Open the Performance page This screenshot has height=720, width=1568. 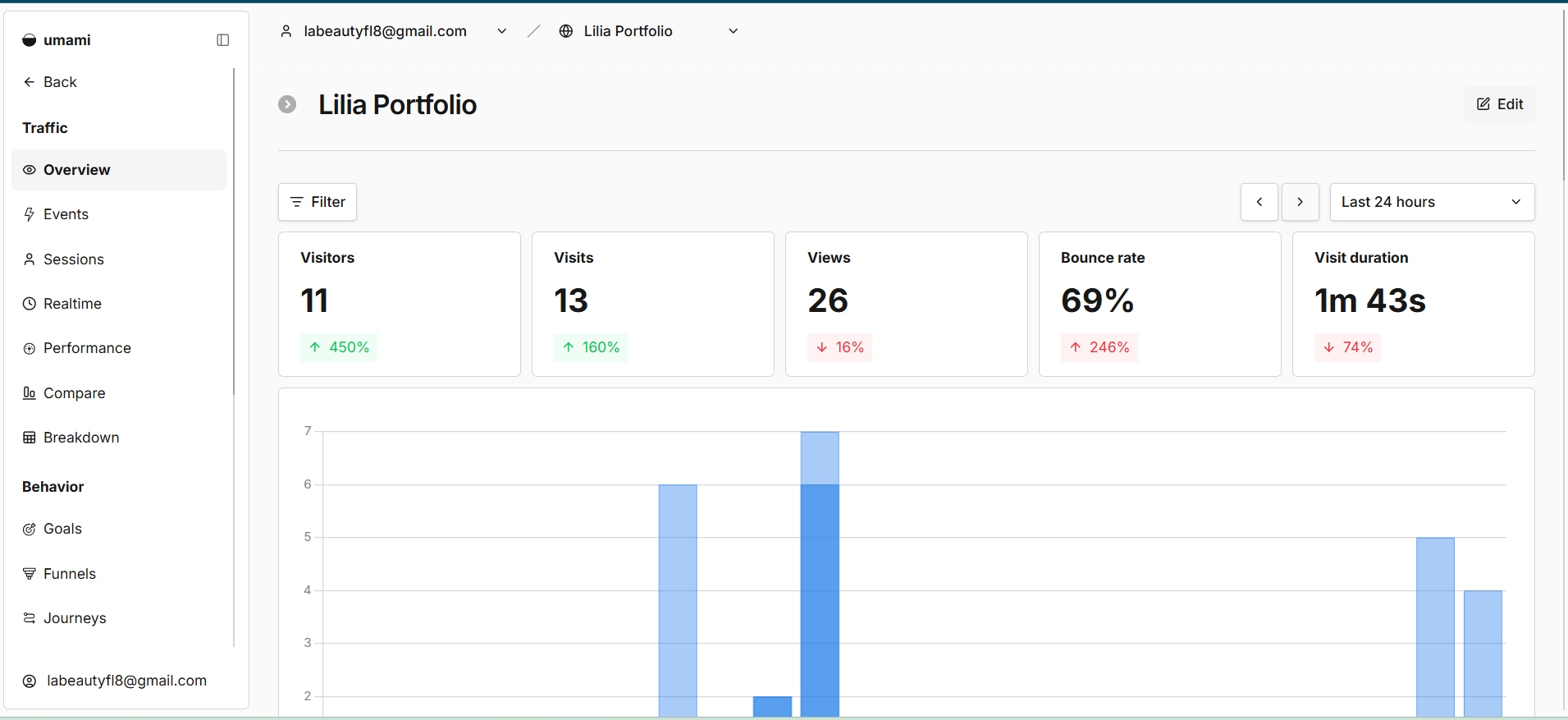click(119, 348)
